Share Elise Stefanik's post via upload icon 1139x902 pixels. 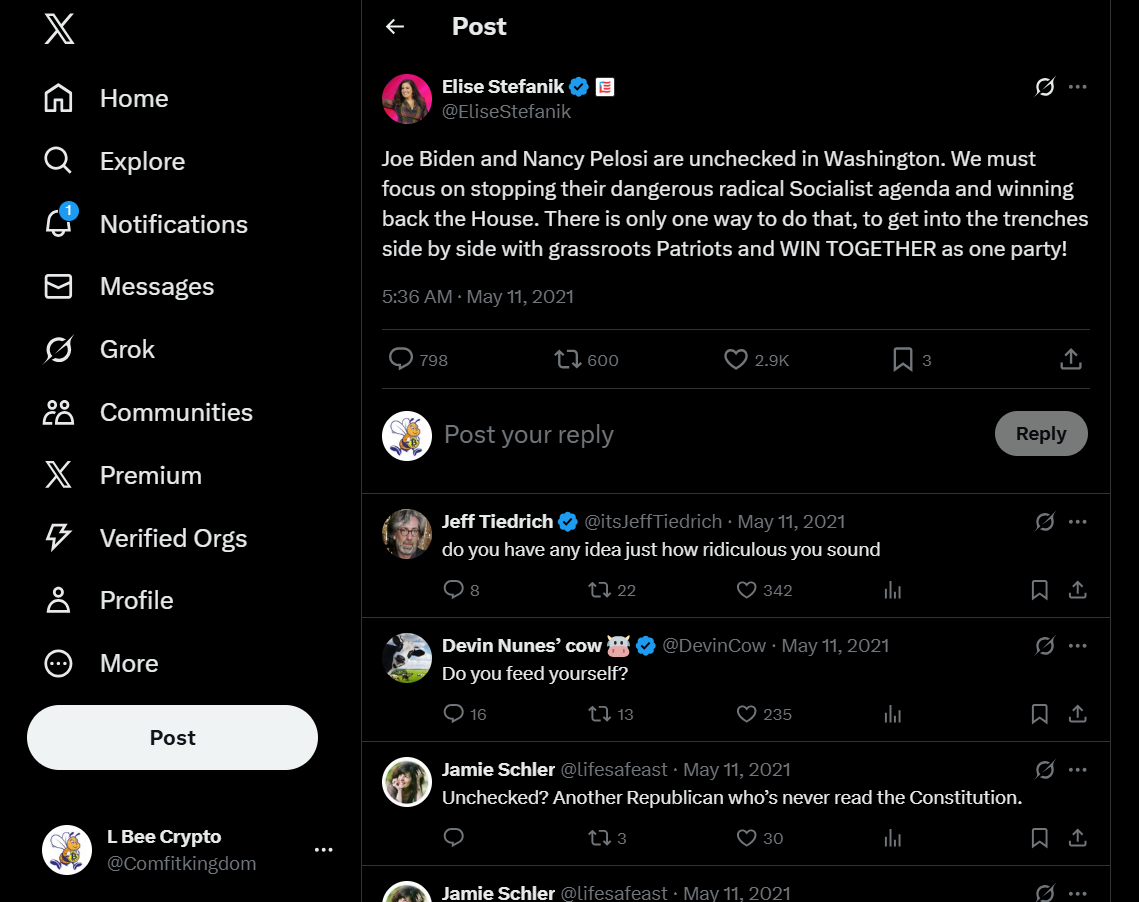[1070, 359]
